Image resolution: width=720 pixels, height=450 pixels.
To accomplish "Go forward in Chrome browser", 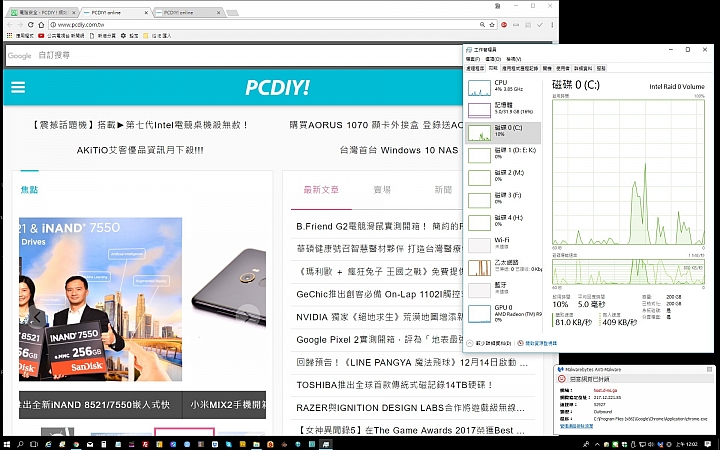I will (20, 25).
